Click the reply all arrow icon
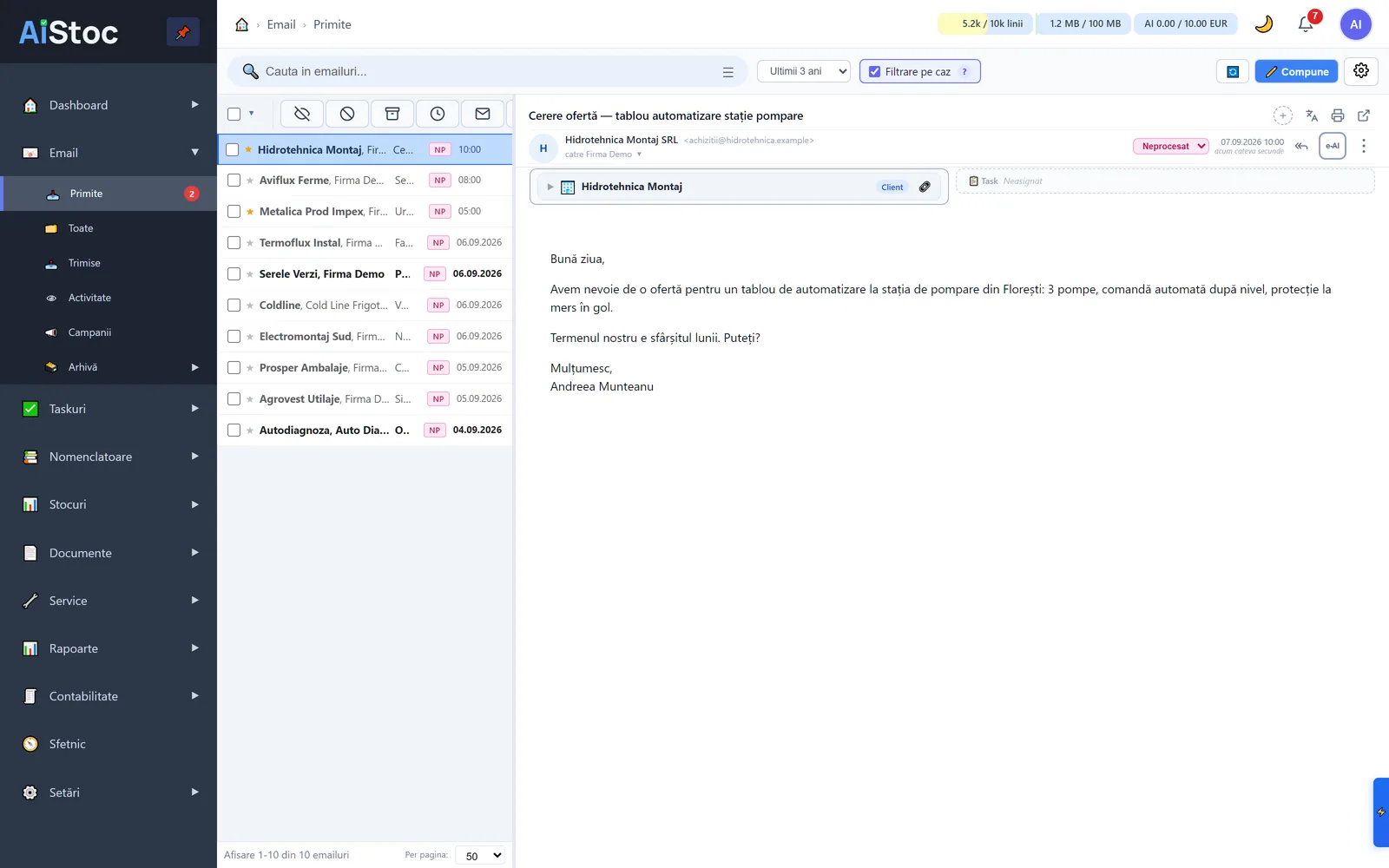This screenshot has width=1389, height=868. (1301, 146)
